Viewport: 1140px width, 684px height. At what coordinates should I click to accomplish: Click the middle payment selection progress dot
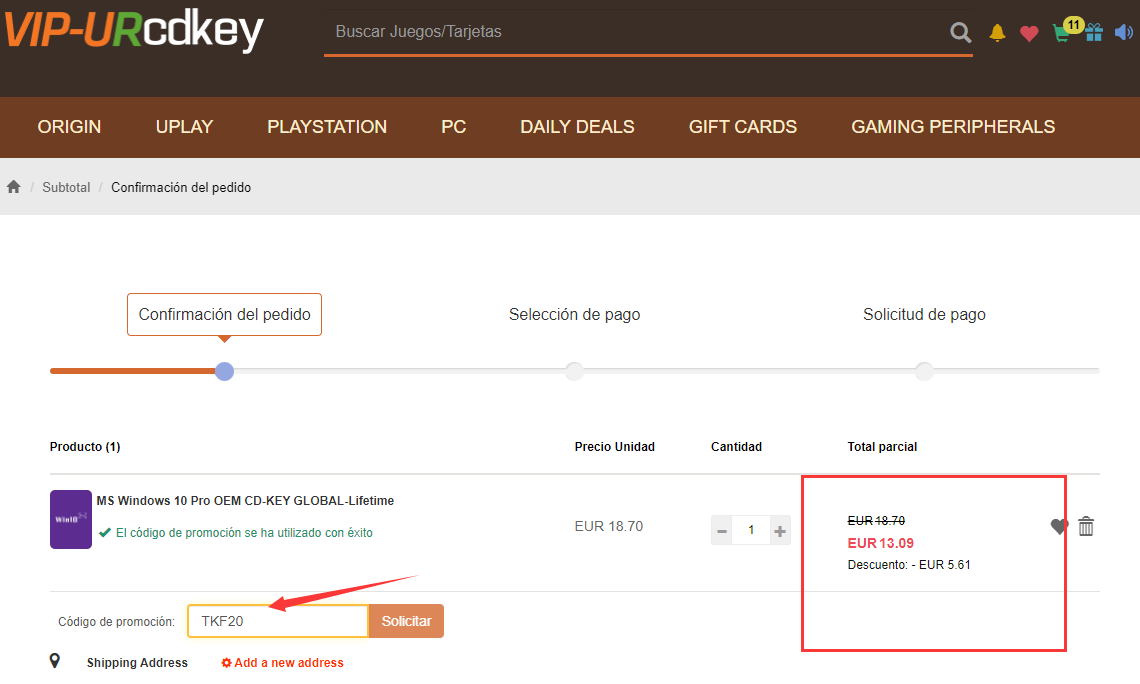(574, 371)
